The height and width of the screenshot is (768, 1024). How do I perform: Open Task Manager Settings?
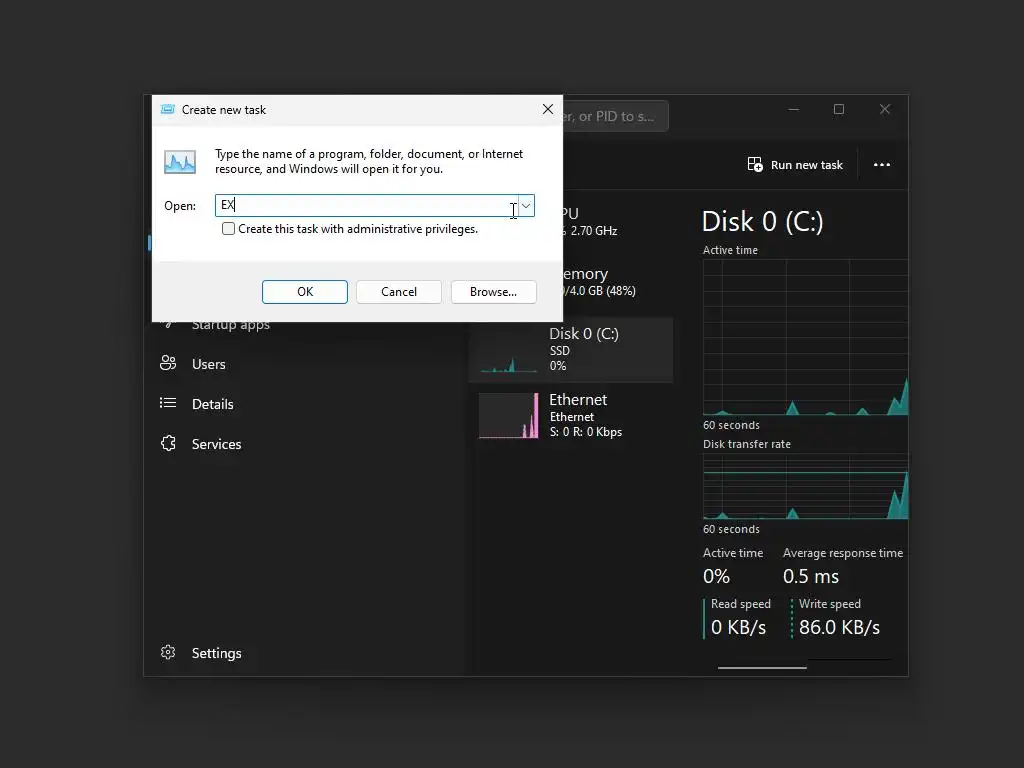click(216, 653)
